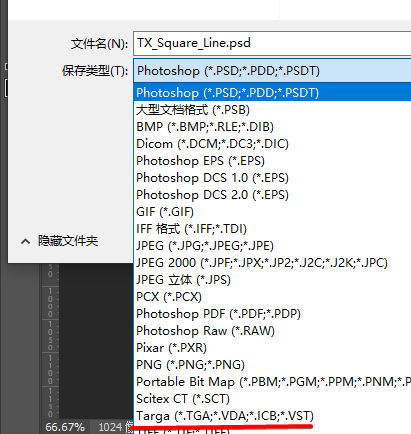Image resolution: width=411 pixels, height=434 pixels.
Task: Choose Photoshop EPS (*.EPS) format
Action: (272, 161)
